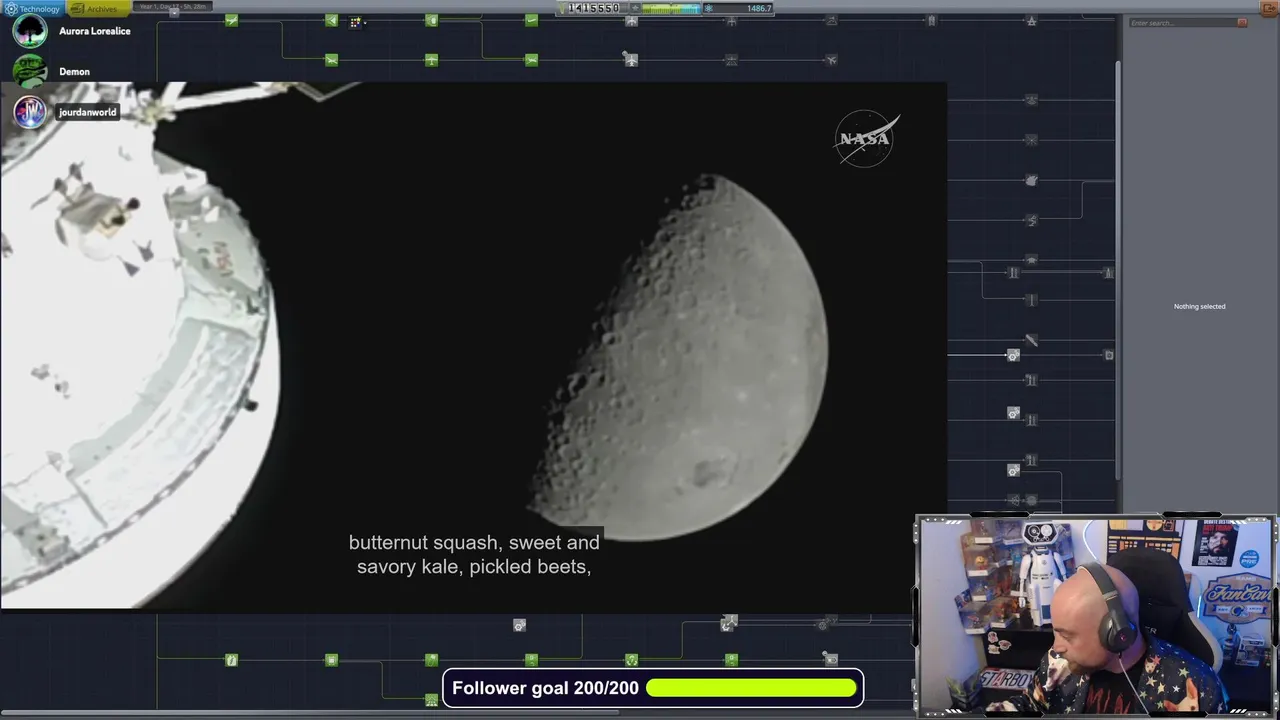The width and height of the screenshot is (1280, 720).
Task: Select the first green node in the top row
Action: pyautogui.click(x=231, y=20)
